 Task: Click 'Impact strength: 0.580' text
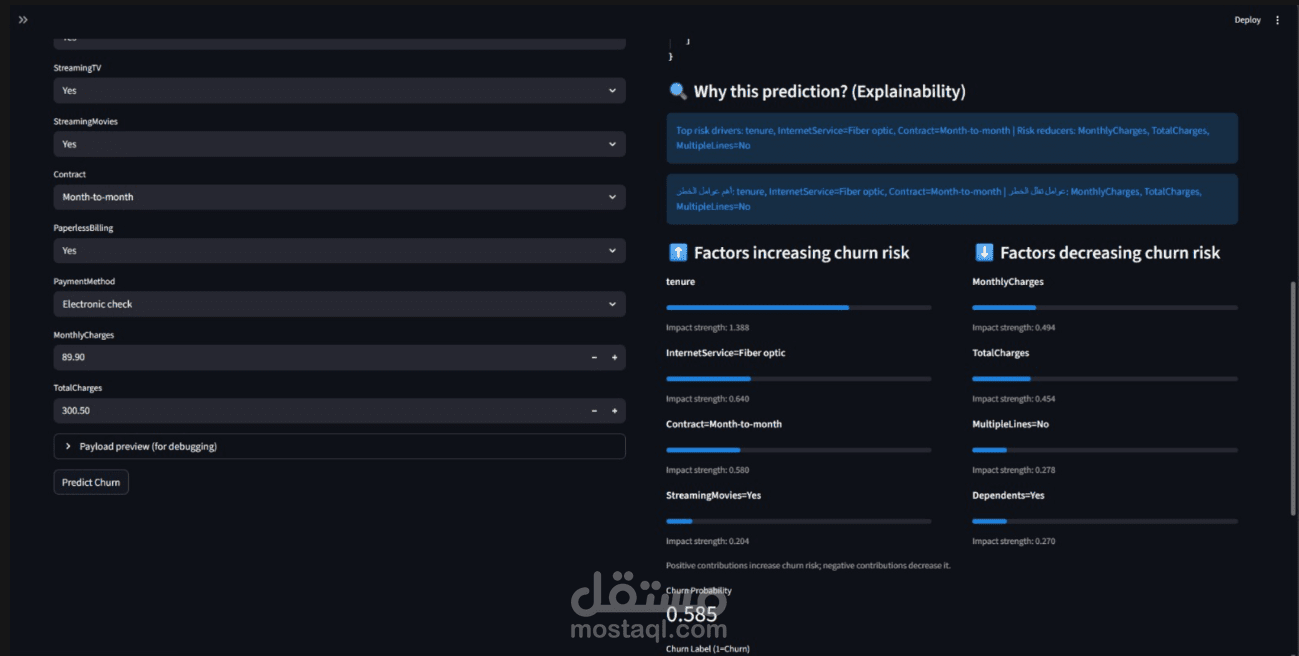click(707, 470)
